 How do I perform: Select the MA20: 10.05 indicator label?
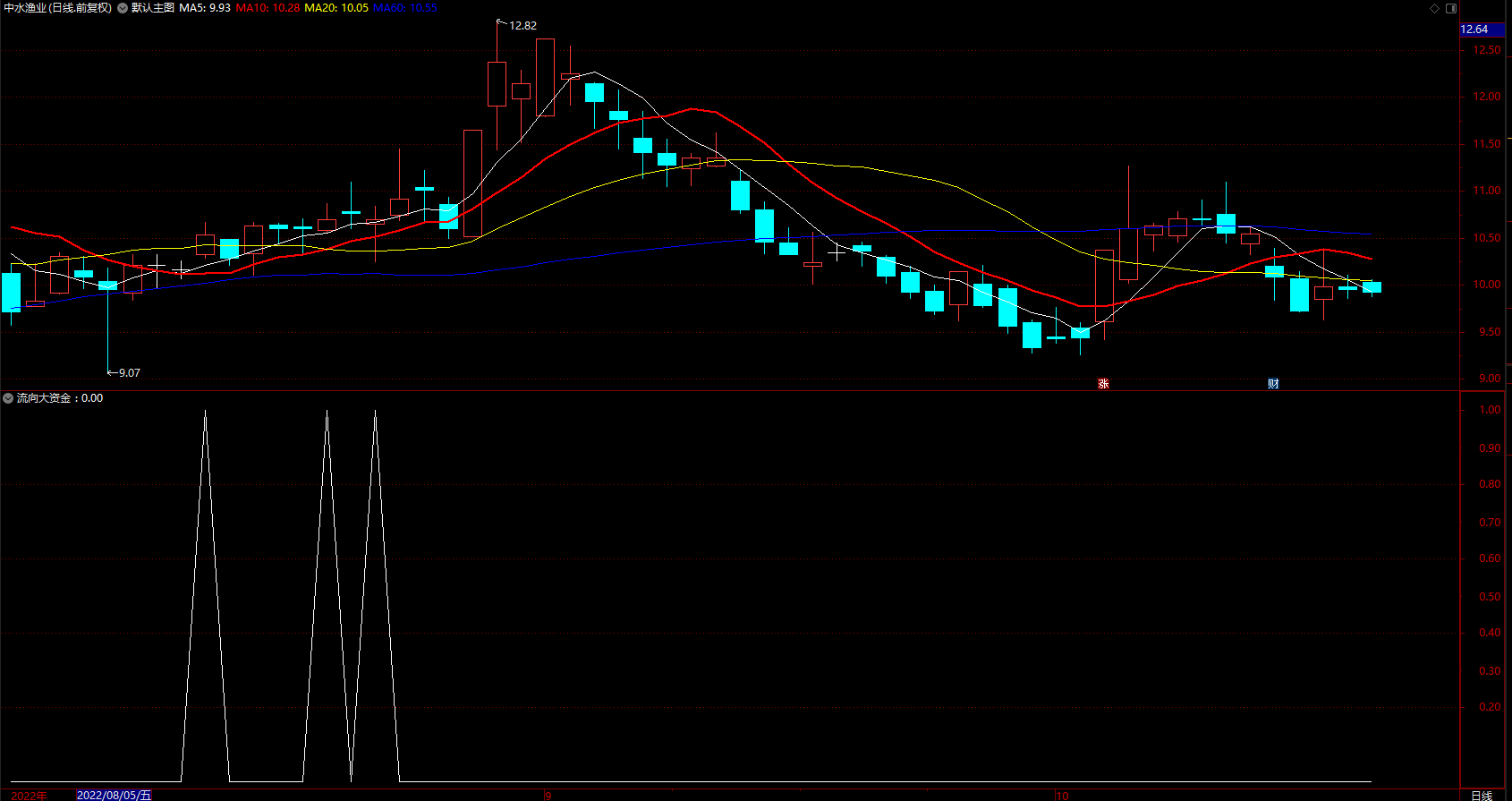[336, 8]
